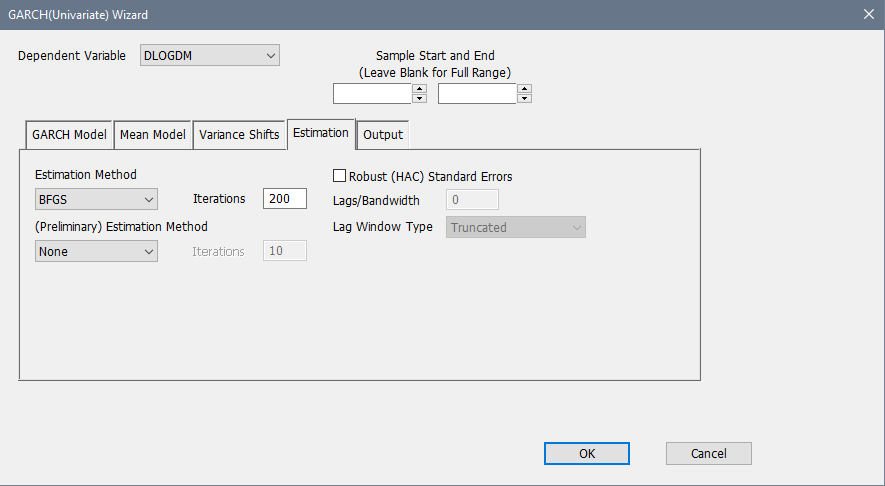Expand the Estimation Method BFGS dropdown
885x486 pixels.
[96, 199]
